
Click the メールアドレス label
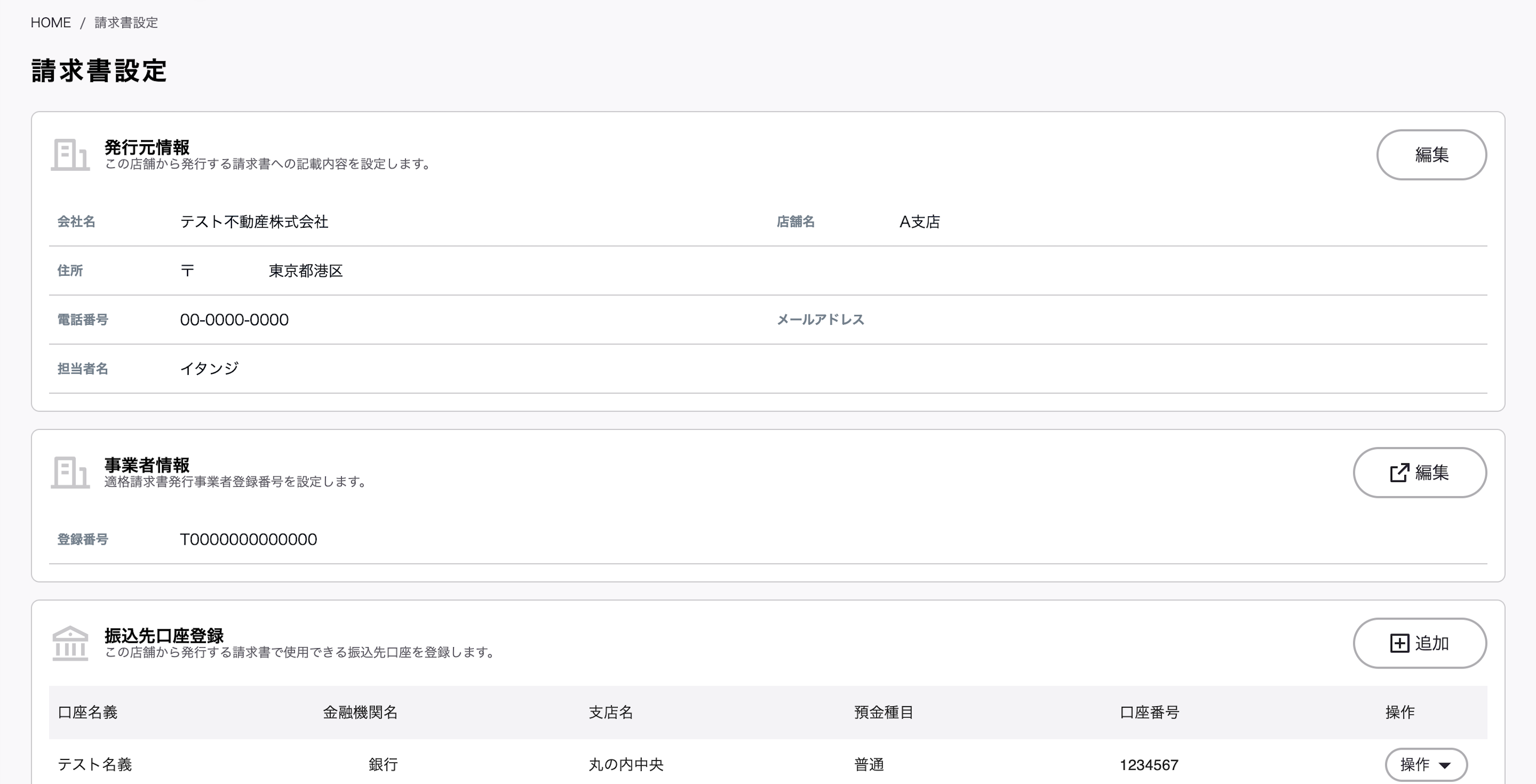click(x=821, y=320)
